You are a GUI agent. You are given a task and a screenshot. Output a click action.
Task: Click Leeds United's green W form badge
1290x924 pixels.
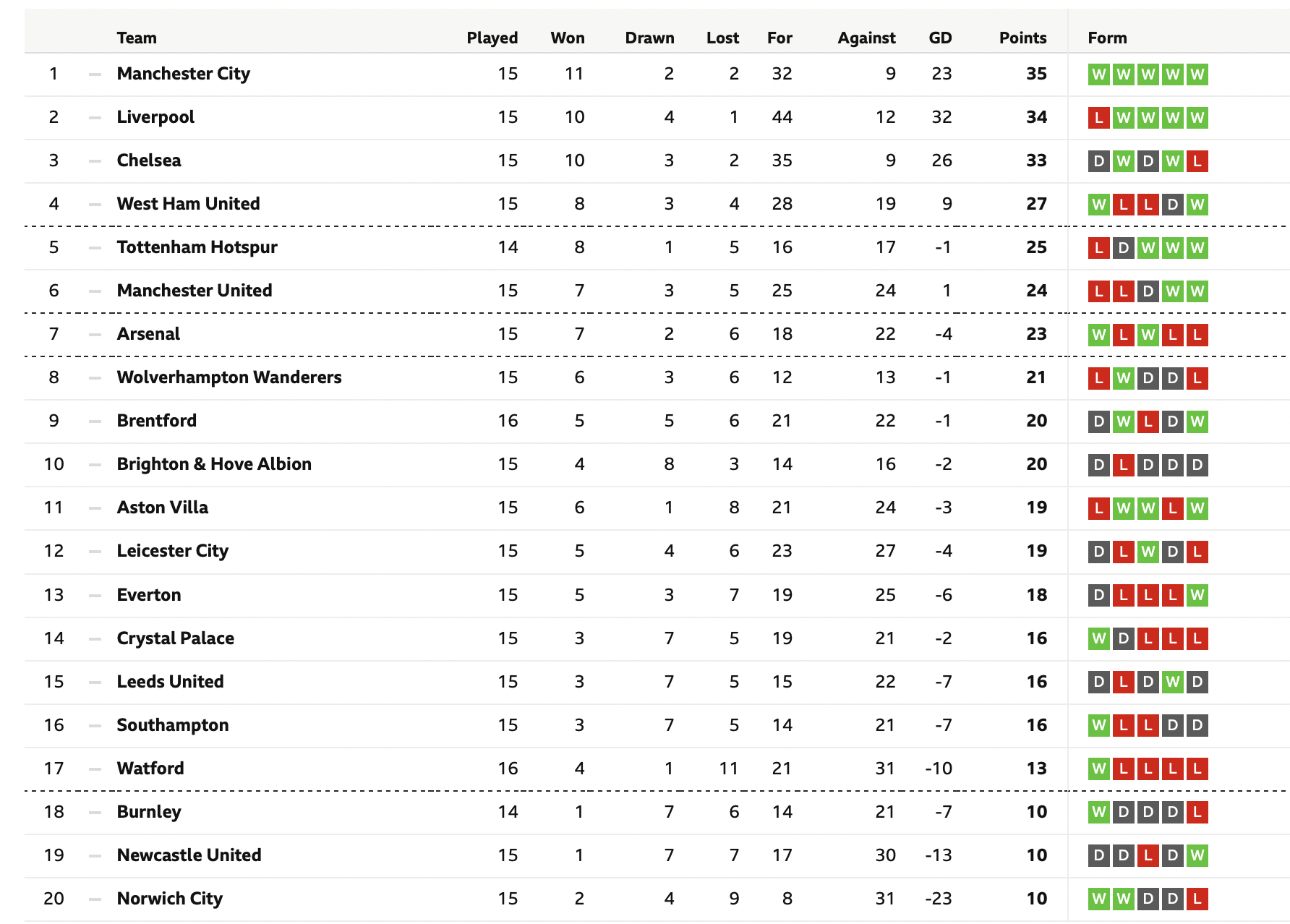1173,682
